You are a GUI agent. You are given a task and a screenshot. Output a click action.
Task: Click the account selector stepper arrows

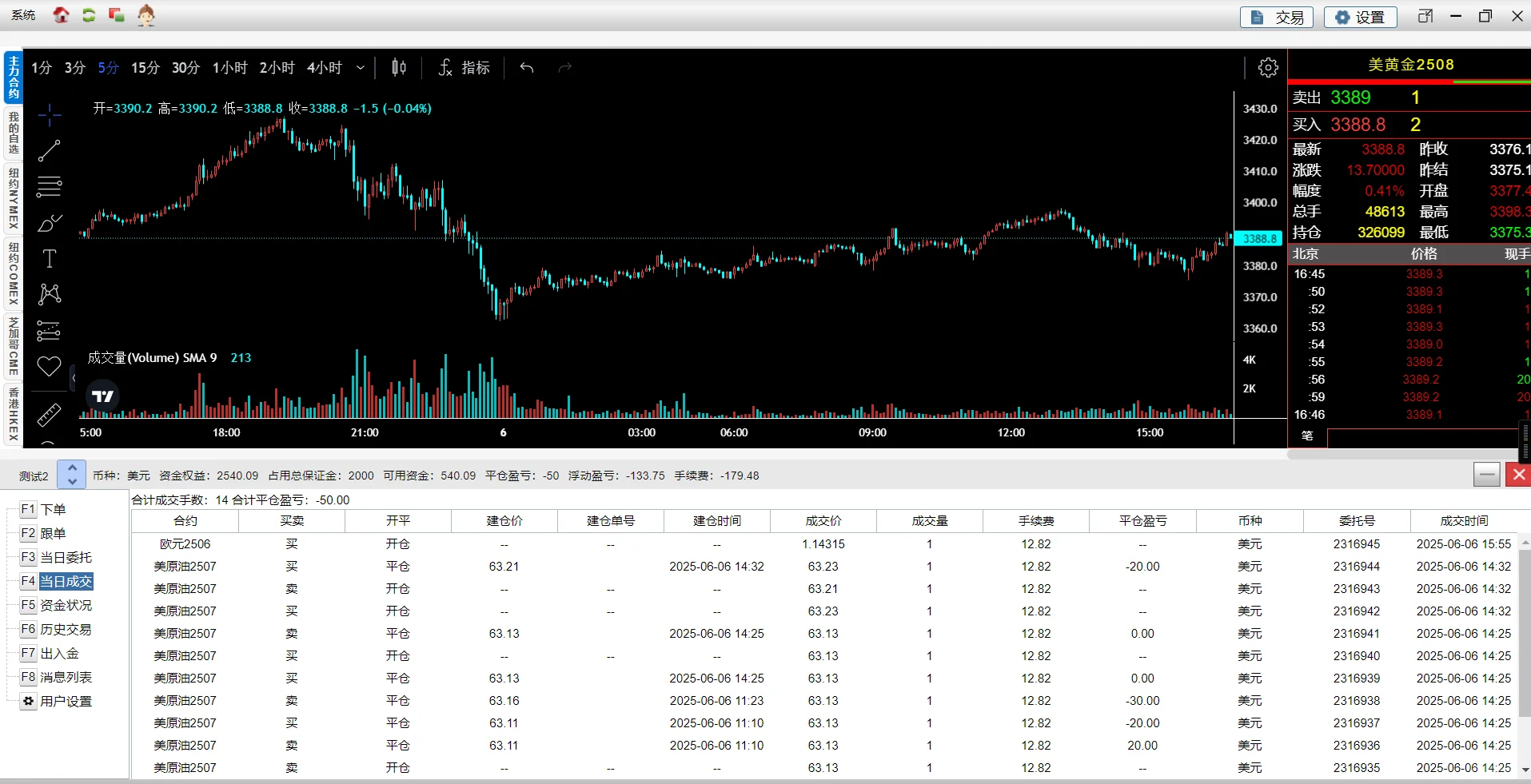(x=72, y=475)
